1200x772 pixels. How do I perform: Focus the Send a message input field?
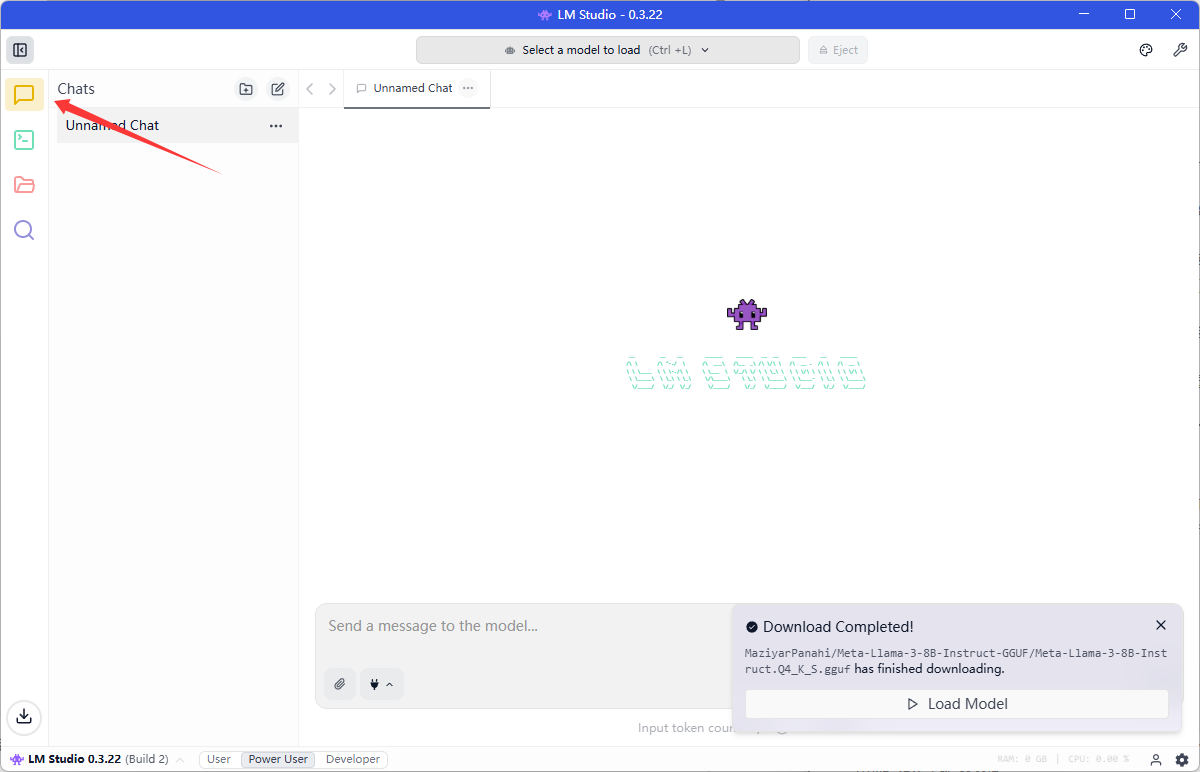point(522,626)
